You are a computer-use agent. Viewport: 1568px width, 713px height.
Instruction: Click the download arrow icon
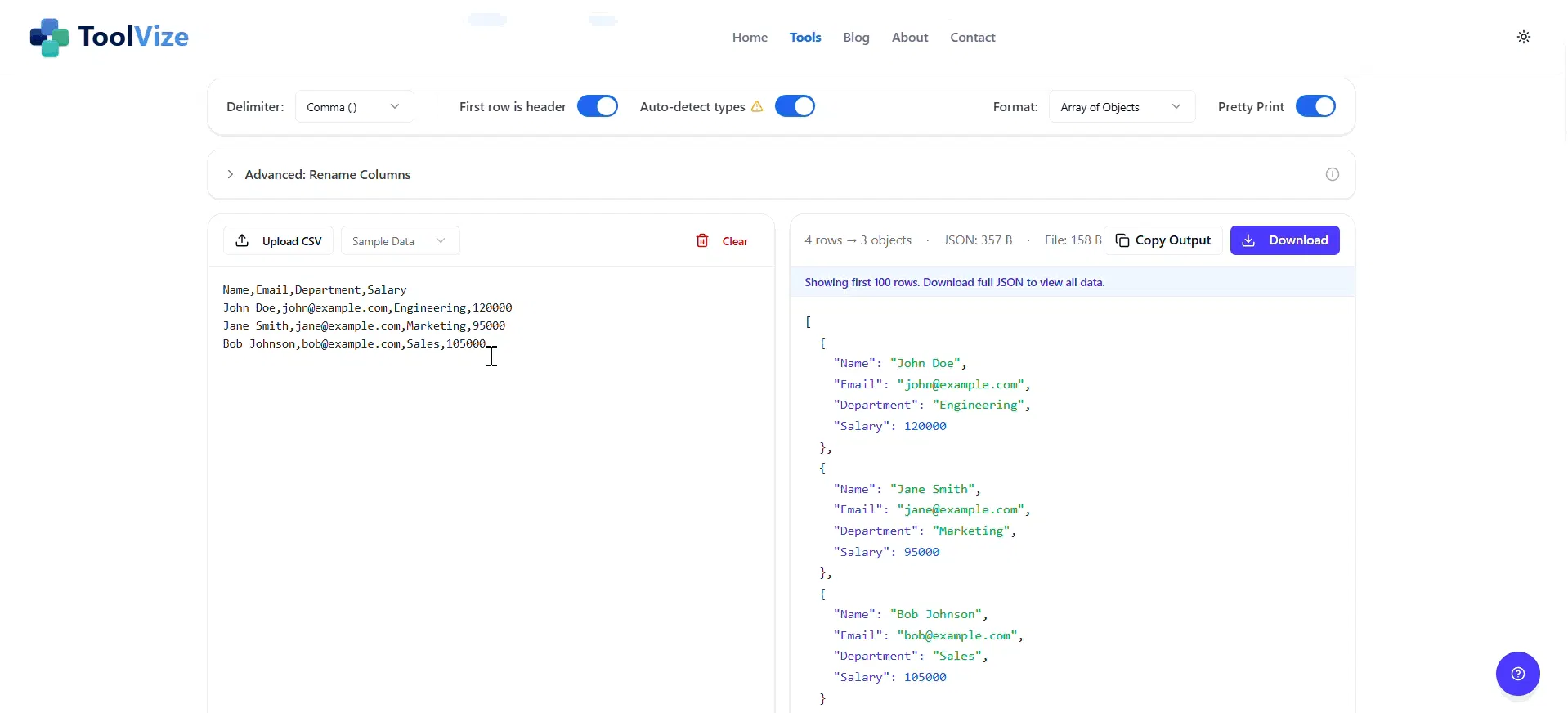(1248, 240)
